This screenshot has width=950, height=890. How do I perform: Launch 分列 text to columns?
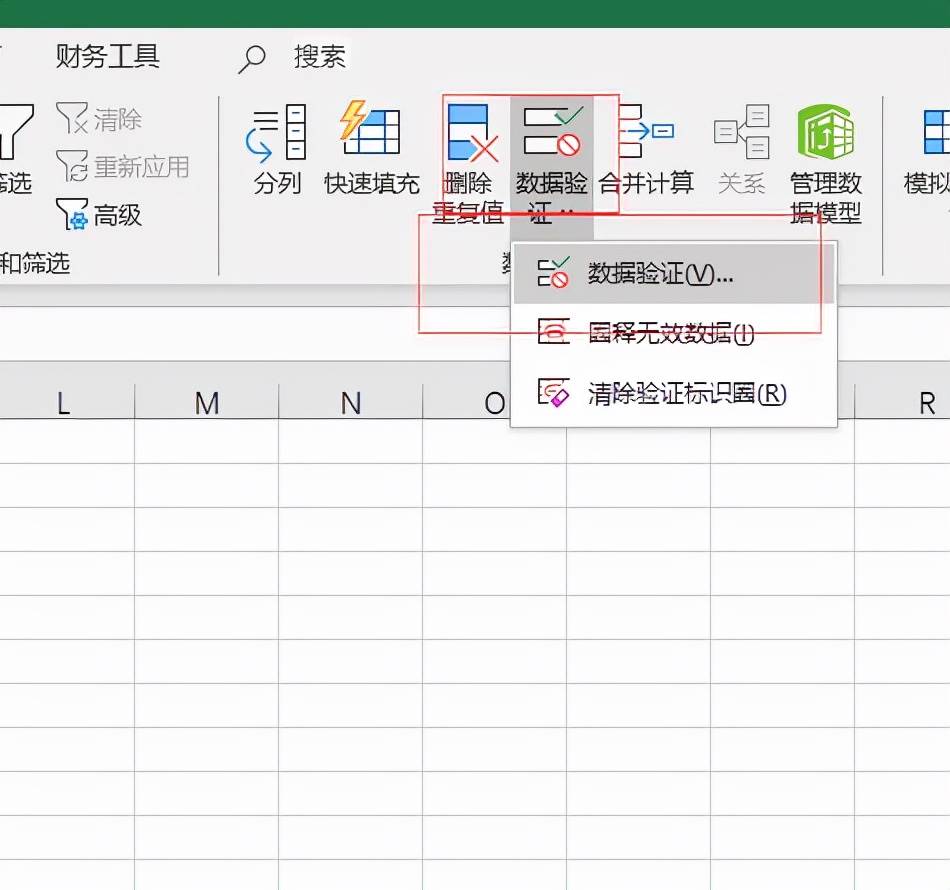(277, 149)
